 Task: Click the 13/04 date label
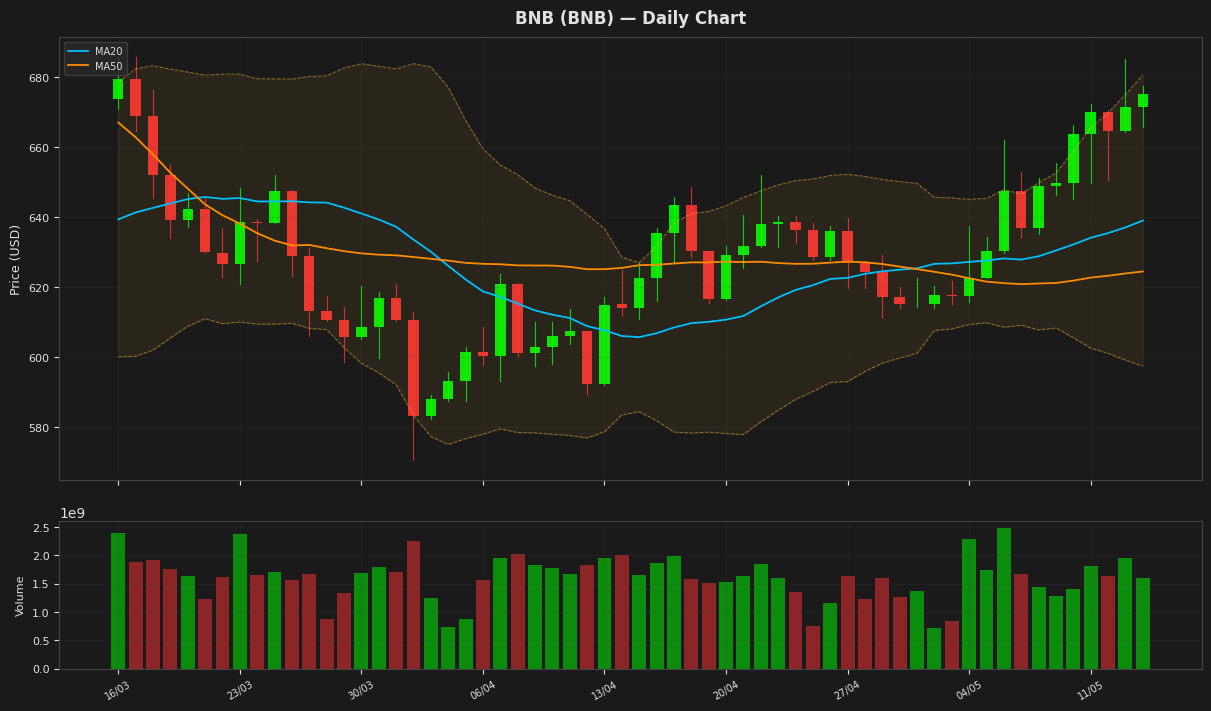tap(603, 690)
